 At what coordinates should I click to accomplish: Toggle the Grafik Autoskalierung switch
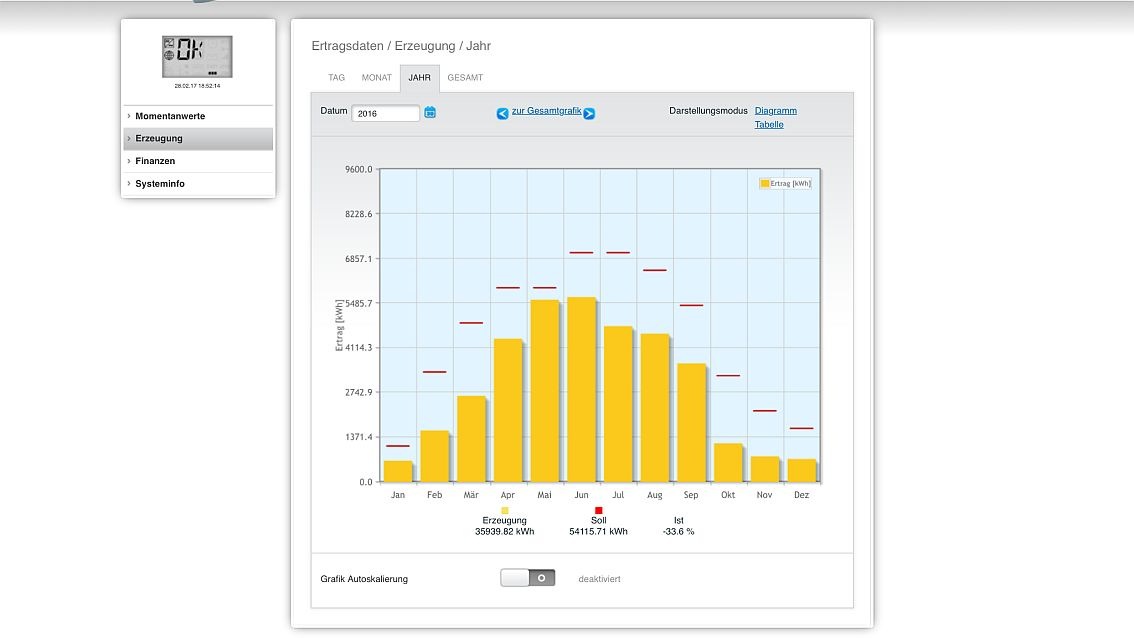528,578
